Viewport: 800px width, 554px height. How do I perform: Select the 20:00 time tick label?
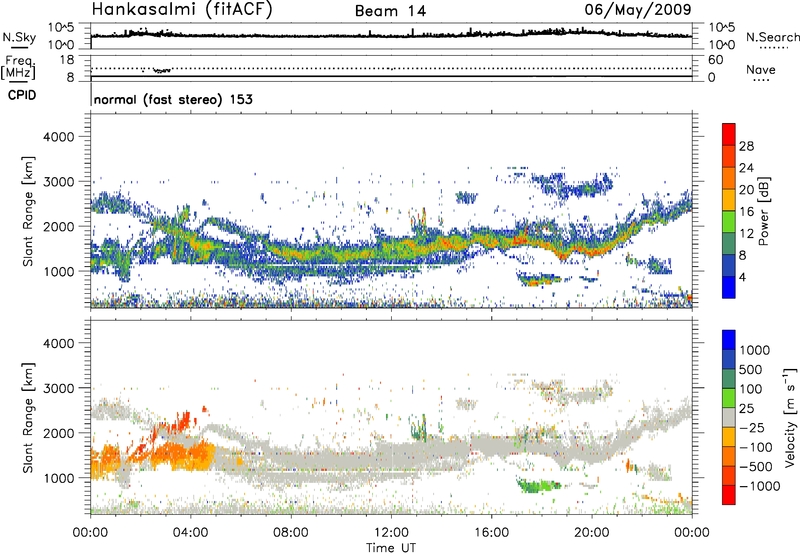point(591,533)
